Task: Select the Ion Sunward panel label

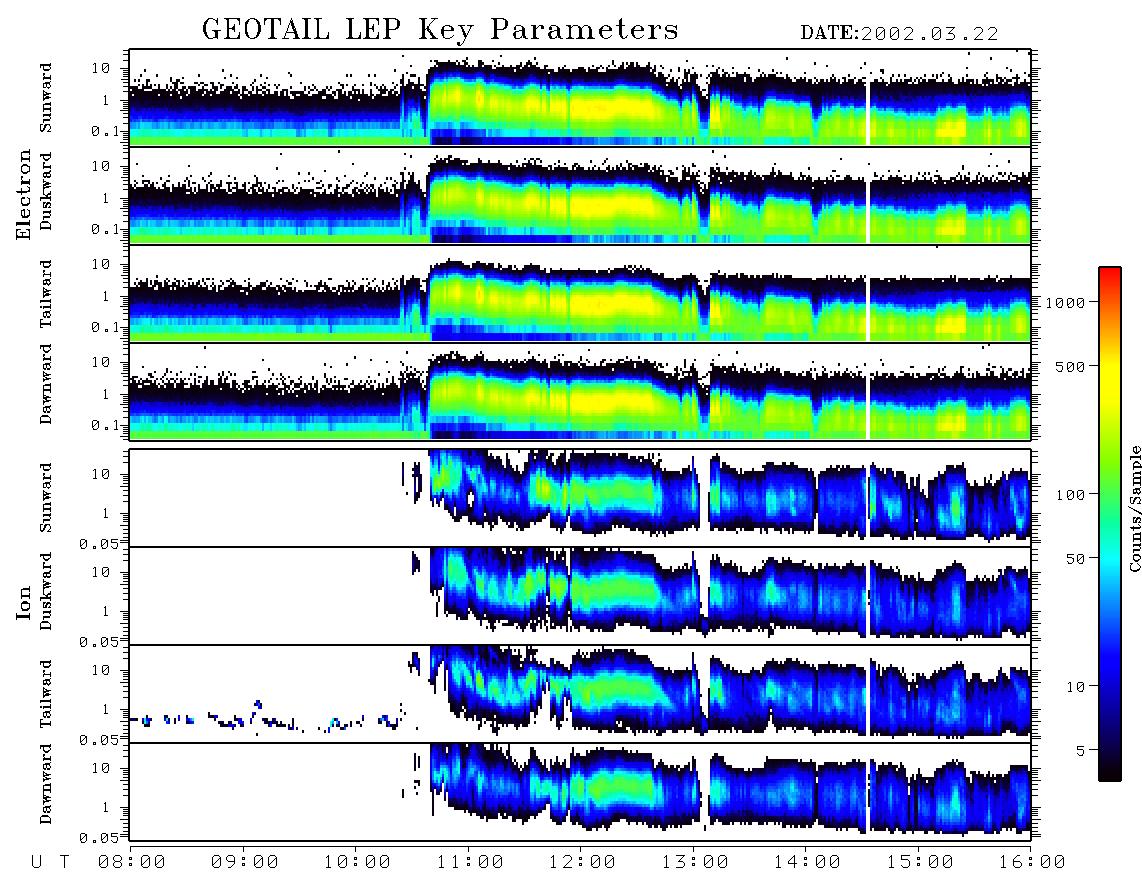Action: pos(45,497)
